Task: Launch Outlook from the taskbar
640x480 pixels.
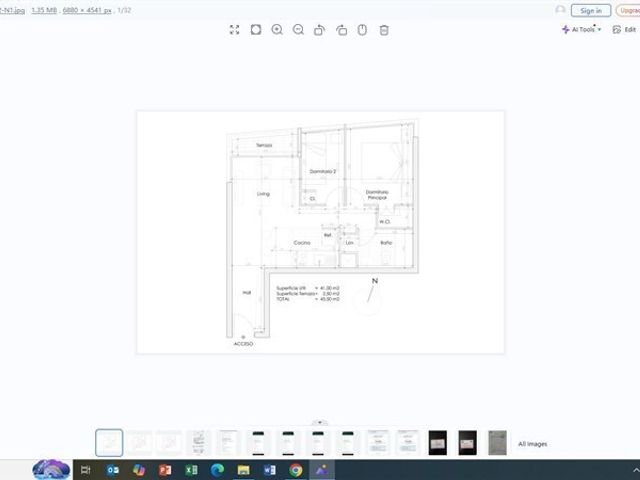Action: click(x=113, y=470)
